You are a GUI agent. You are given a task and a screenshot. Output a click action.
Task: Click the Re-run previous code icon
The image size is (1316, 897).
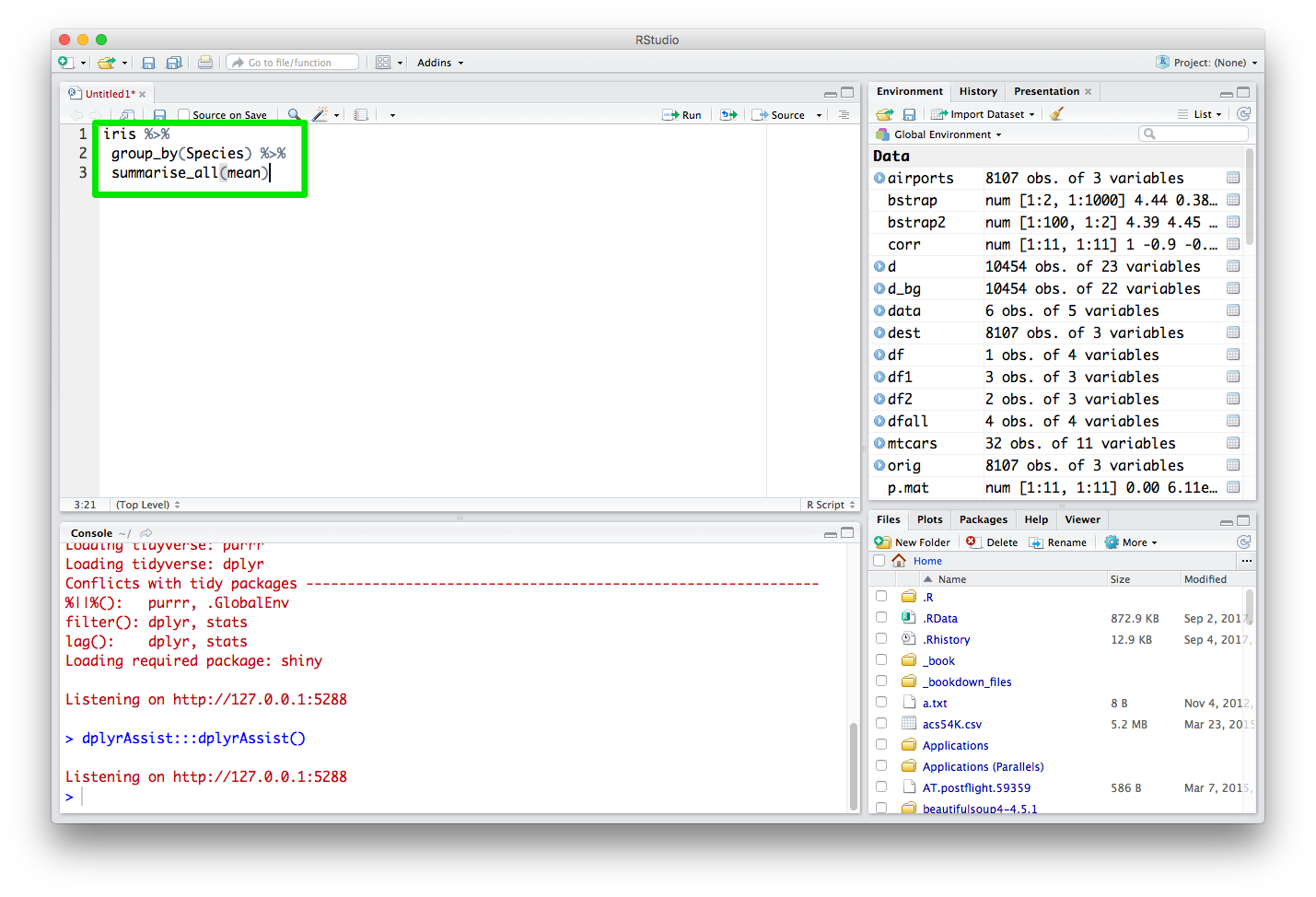(728, 115)
